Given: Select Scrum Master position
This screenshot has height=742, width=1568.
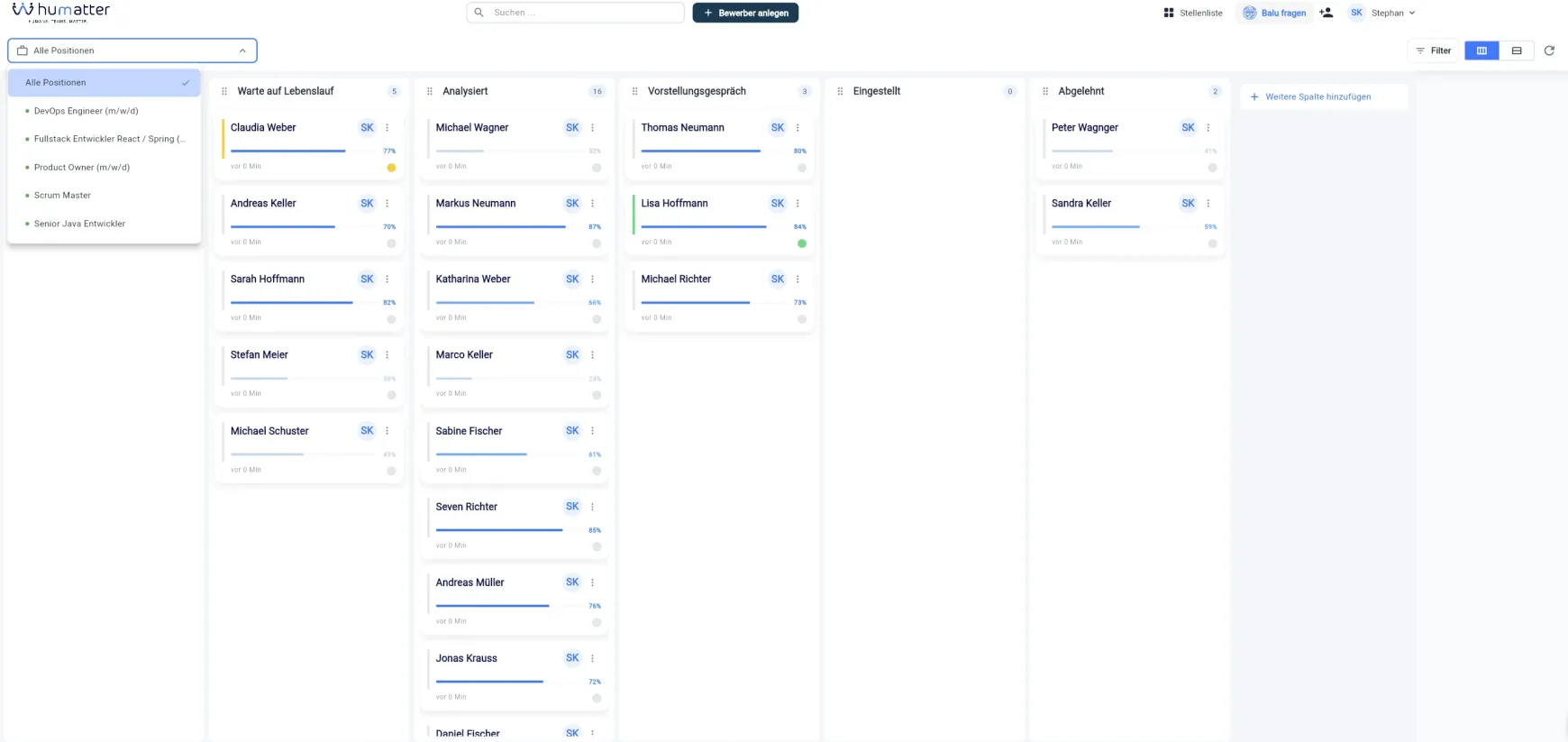Looking at the screenshot, I should point(105,195).
